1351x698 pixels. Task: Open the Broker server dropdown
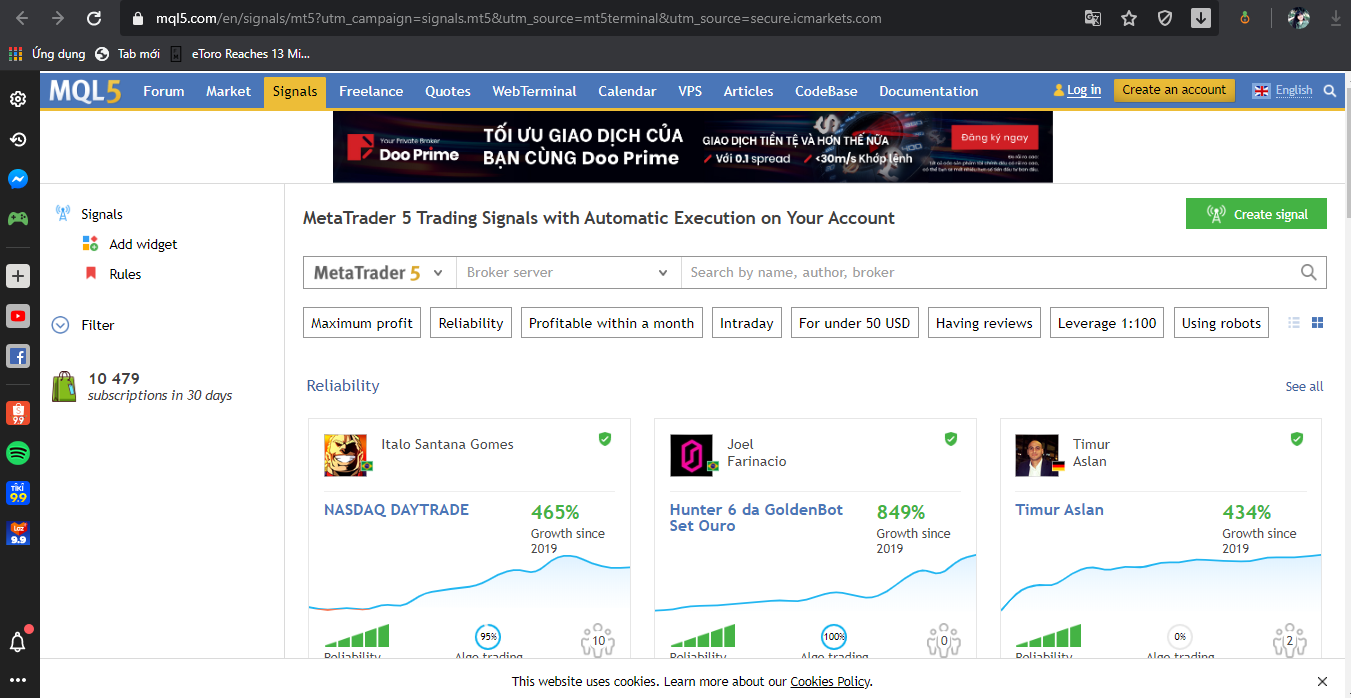568,272
